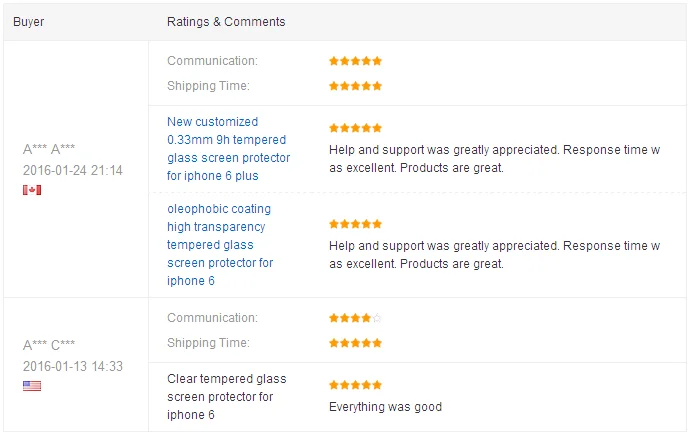Click Clear tempered glass screen protector title
The image size is (690, 438).
point(226,397)
